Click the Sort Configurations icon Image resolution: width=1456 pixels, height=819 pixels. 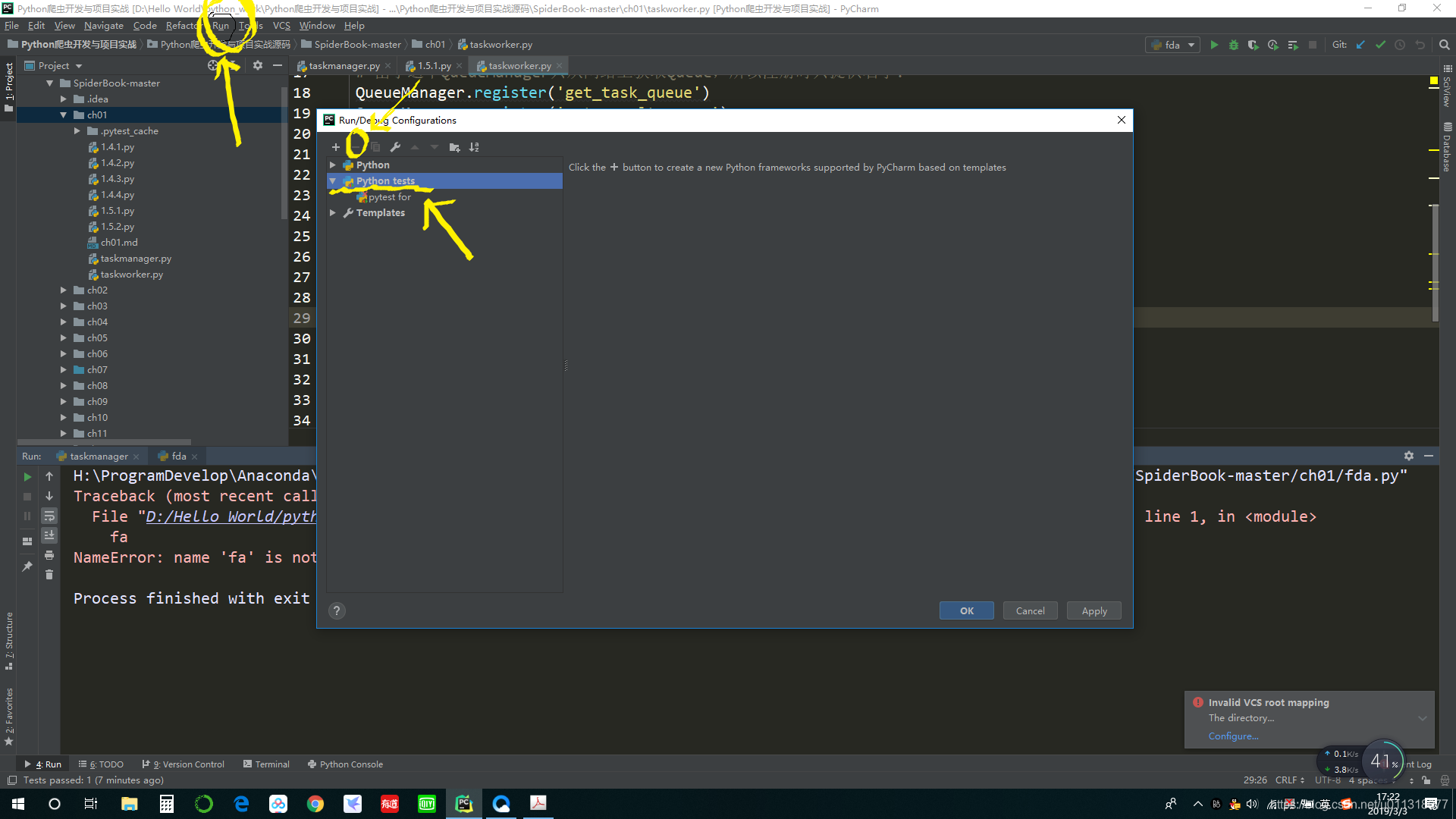pyautogui.click(x=475, y=147)
